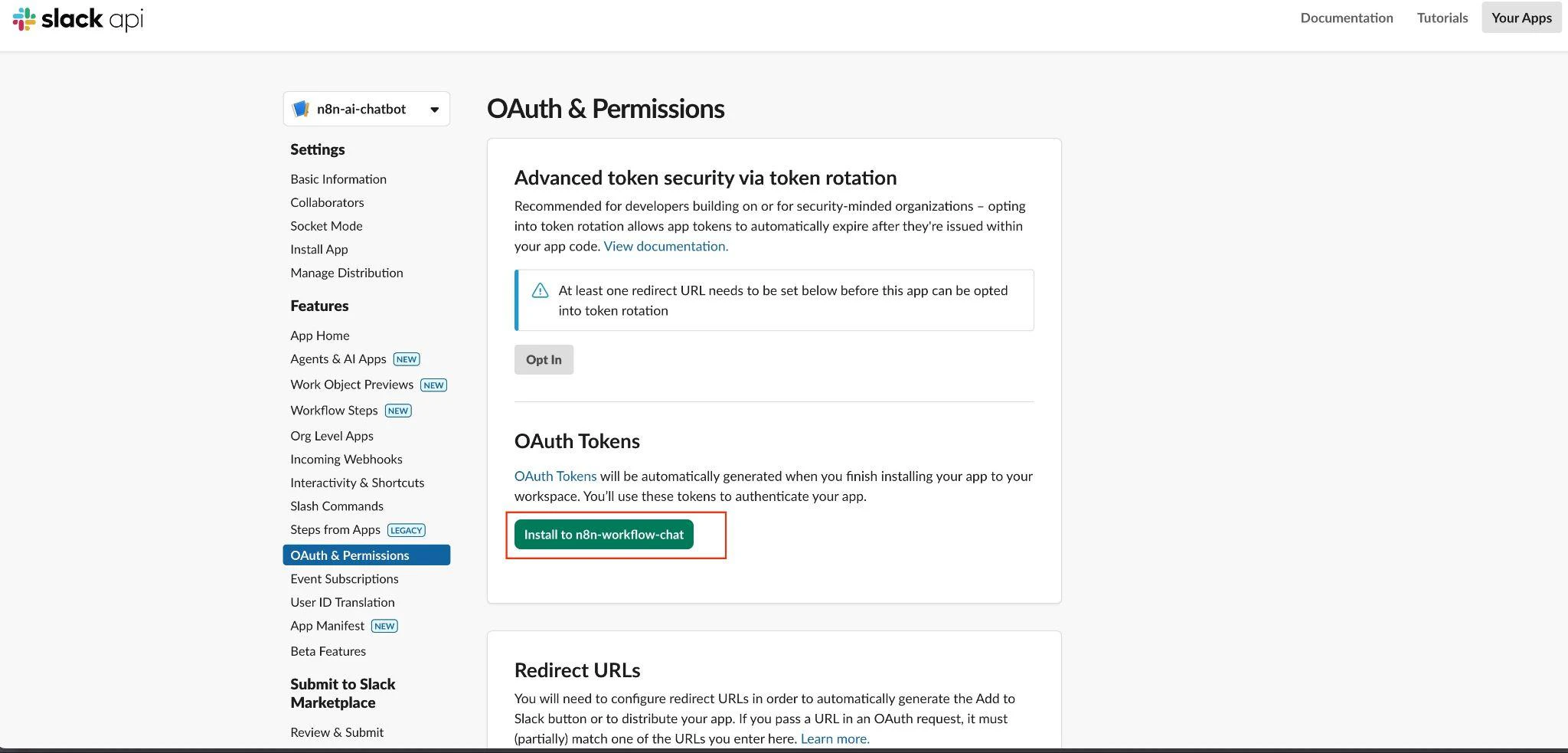Navigate to Basic Information settings
Screen dimensions: 1568x753
[338, 178]
